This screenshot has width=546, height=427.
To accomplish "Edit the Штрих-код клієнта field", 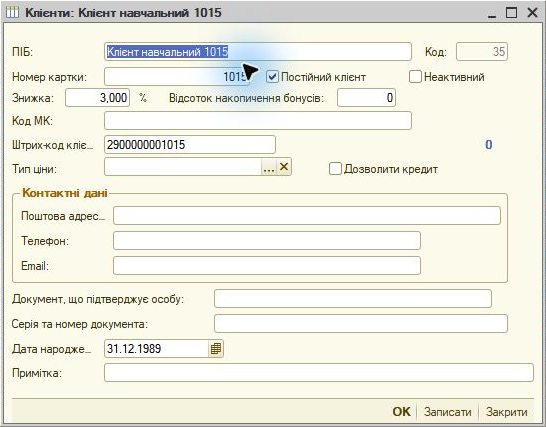I will pyautogui.click(x=190, y=145).
